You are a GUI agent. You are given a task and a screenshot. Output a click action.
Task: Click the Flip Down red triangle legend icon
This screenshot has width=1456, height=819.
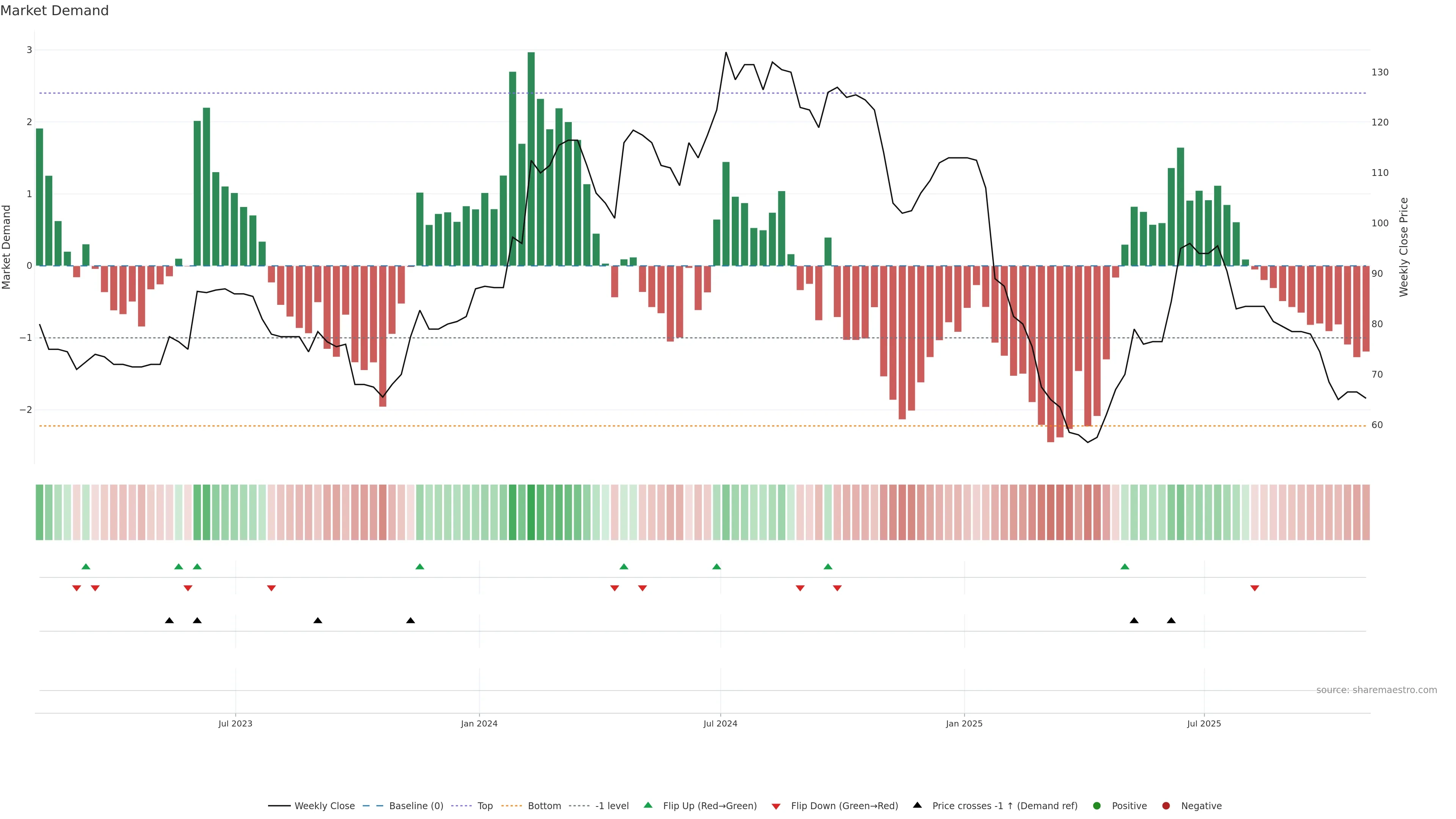coord(776,806)
